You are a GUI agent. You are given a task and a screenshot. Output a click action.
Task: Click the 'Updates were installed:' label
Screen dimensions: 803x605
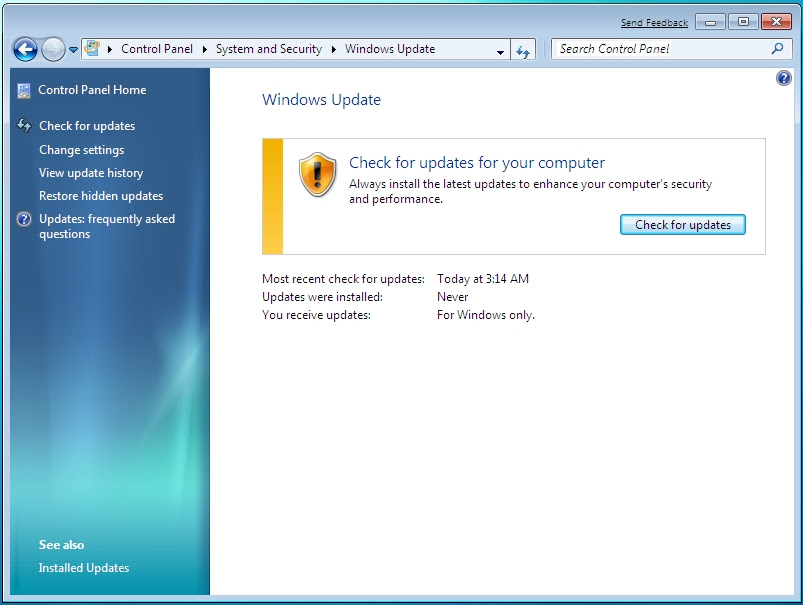(322, 297)
